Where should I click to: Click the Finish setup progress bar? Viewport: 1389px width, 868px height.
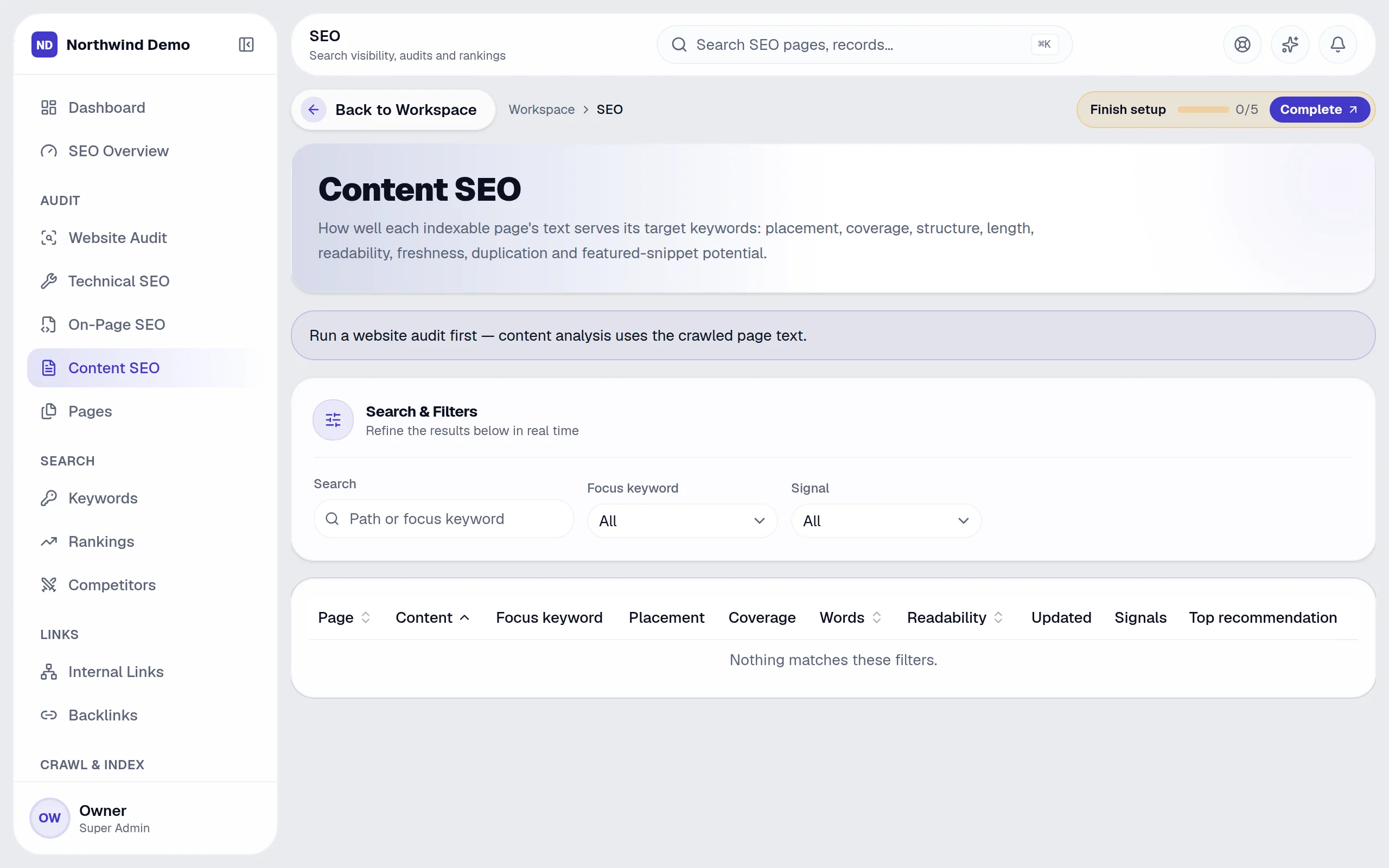coord(1203,110)
